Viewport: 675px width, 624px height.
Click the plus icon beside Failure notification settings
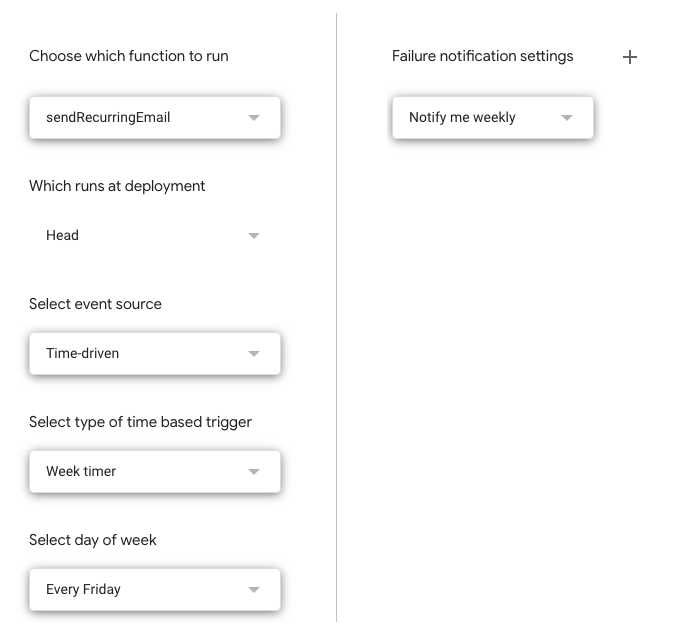[x=630, y=57]
